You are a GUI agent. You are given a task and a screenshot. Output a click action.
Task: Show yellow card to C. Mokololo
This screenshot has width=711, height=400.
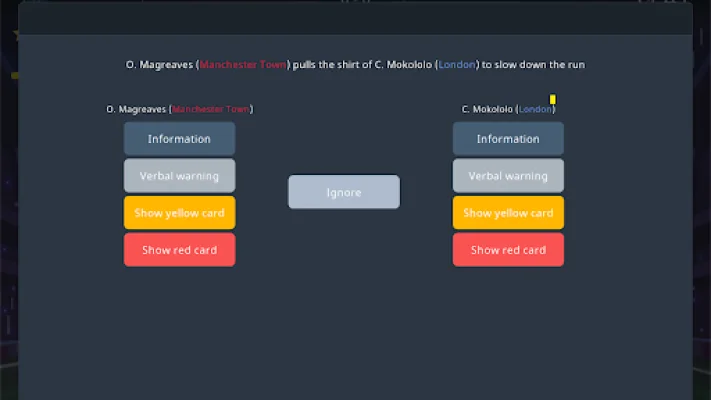pos(508,213)
